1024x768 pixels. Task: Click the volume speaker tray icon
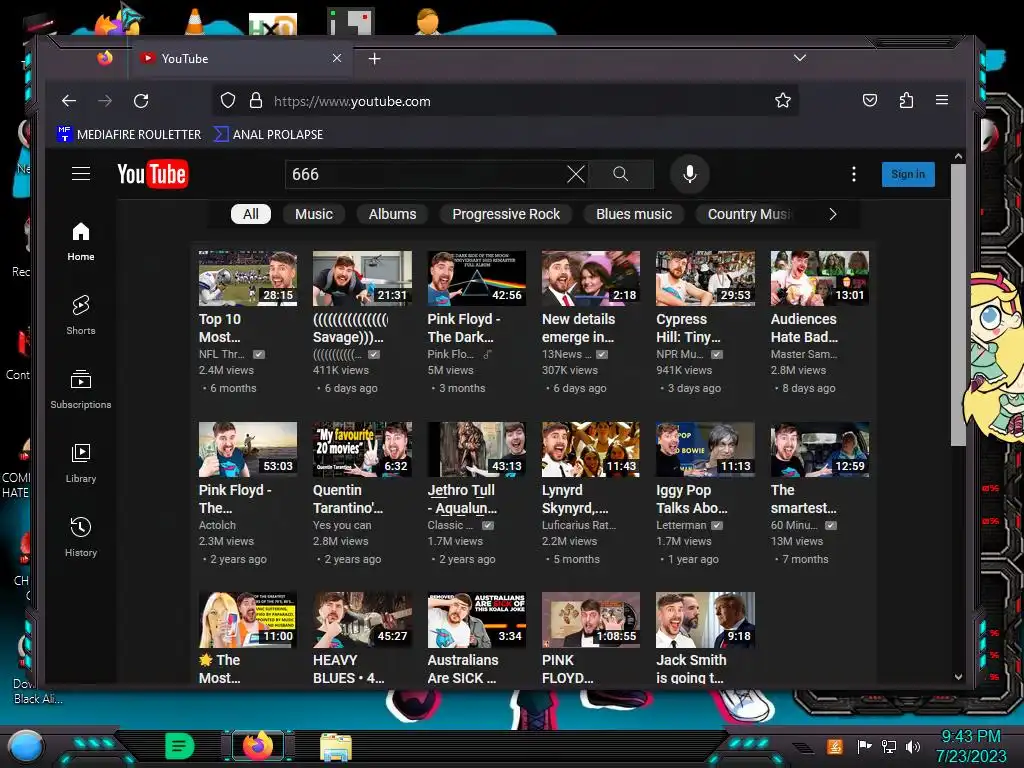point(912,746)
